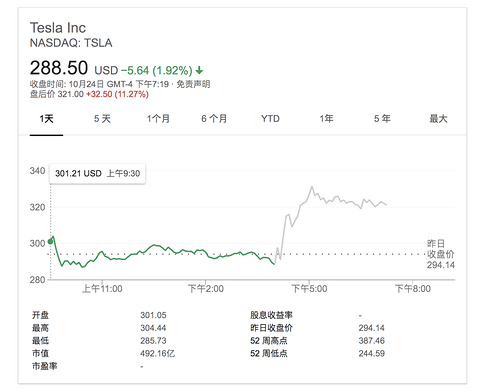
Task: Click the 301.21 USD chart tooltip
Action: point(97,173)
